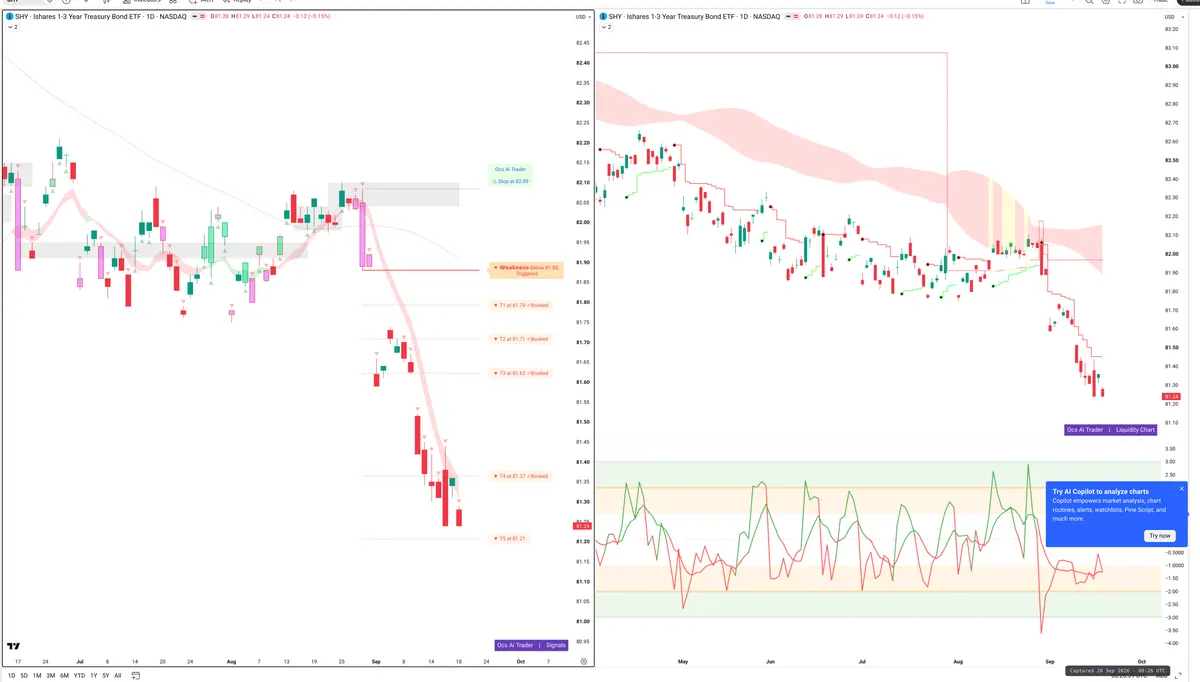Click the left chart's SHY Treasury Bond ETF title
Viewport: 1200px width, 682px height.
click(x=101, y=17)
